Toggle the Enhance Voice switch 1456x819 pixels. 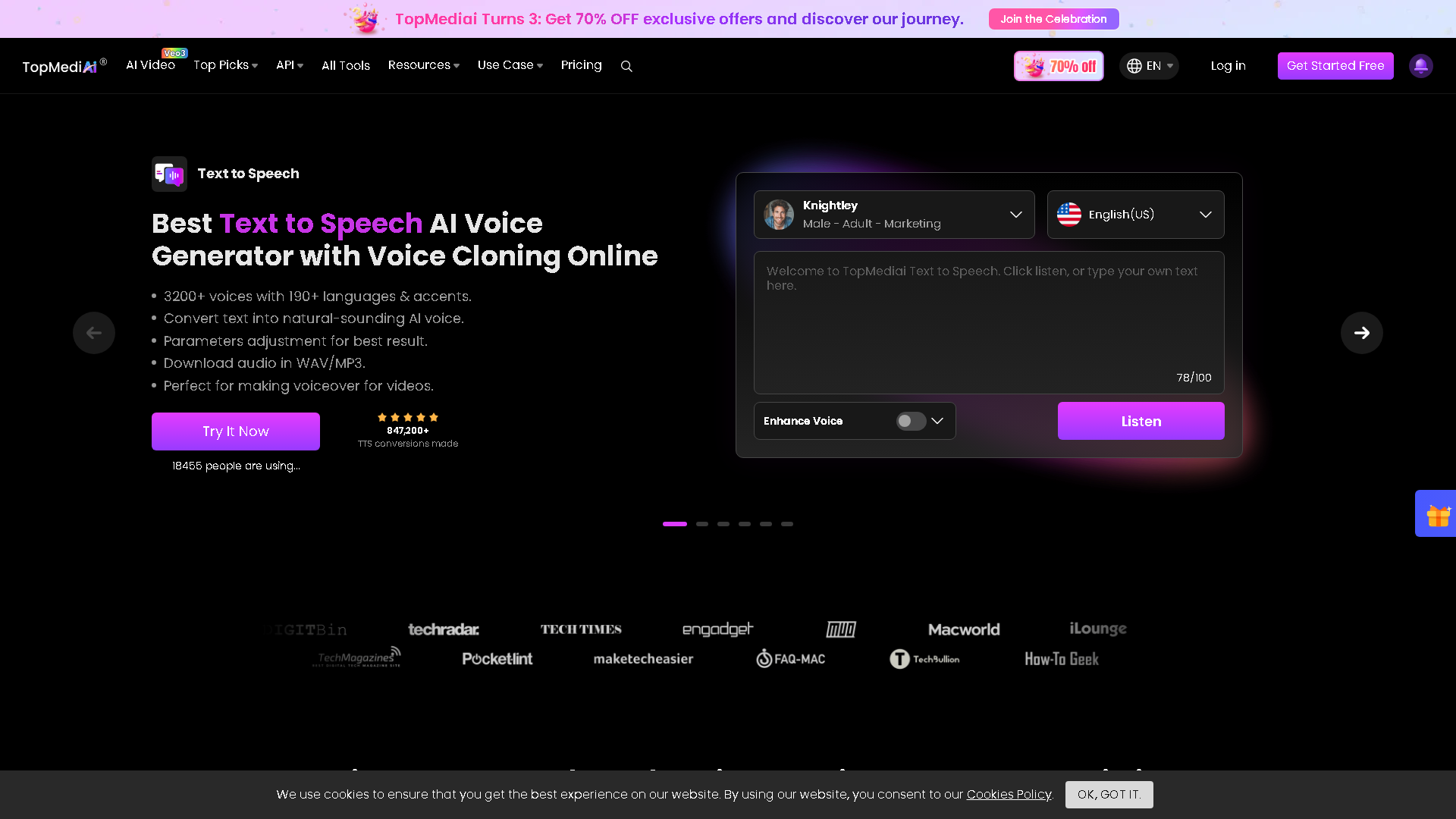[x=911, y=421]
